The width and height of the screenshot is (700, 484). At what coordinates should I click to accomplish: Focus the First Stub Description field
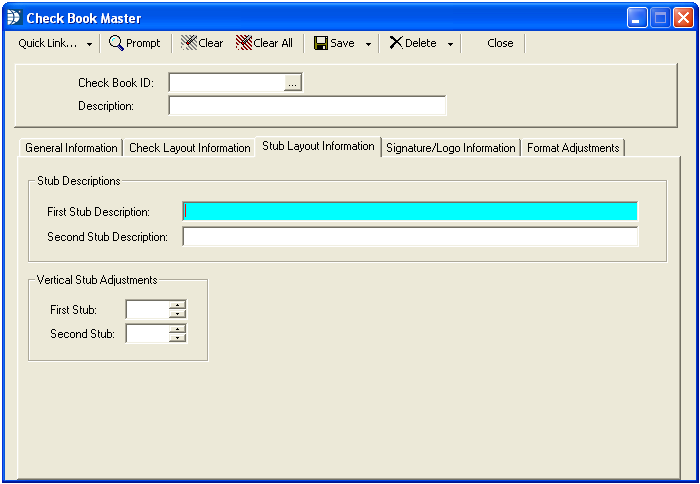pyautogui.click(x=410, y=212)
